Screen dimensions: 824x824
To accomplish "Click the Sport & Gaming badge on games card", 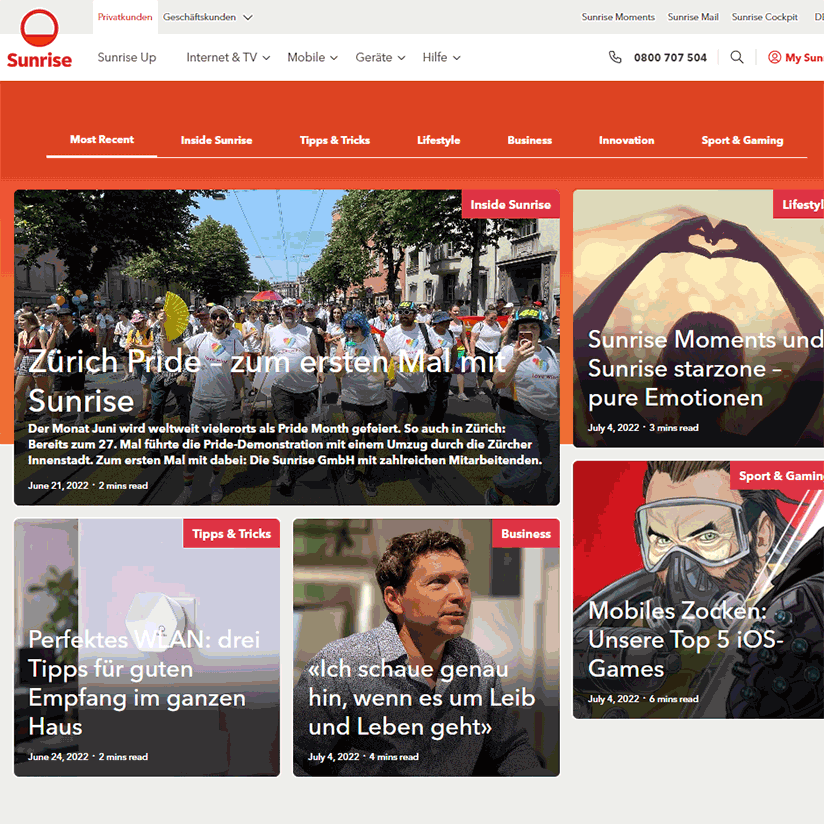I will 777,476.
